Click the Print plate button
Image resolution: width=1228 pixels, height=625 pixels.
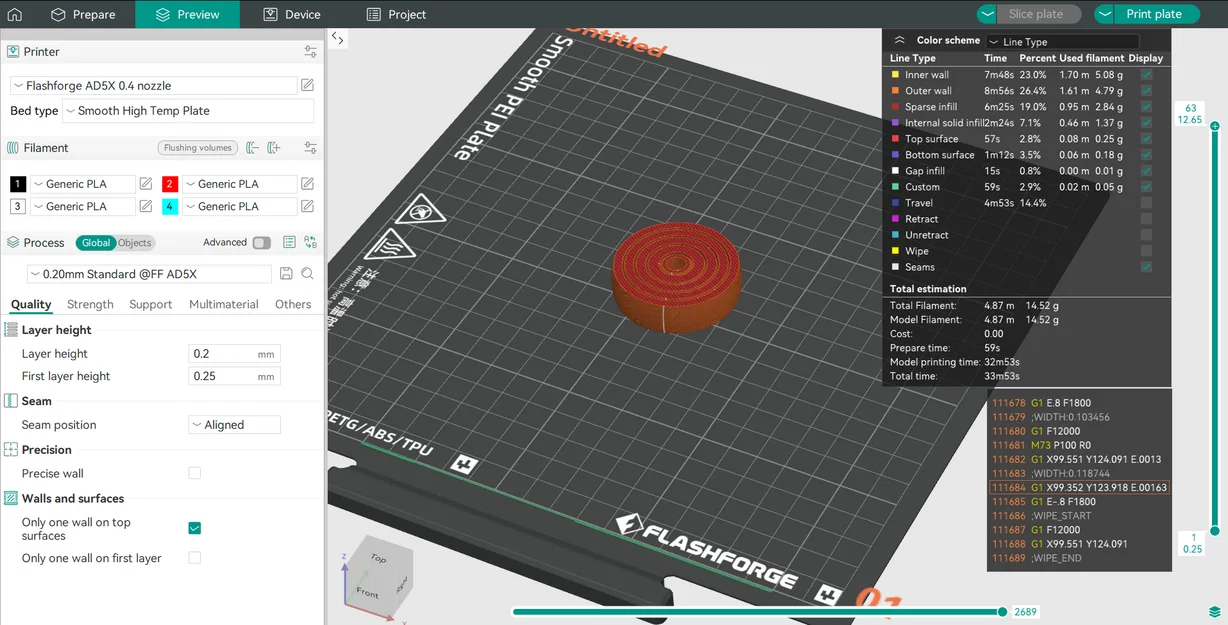click(x=1155, y=14)
